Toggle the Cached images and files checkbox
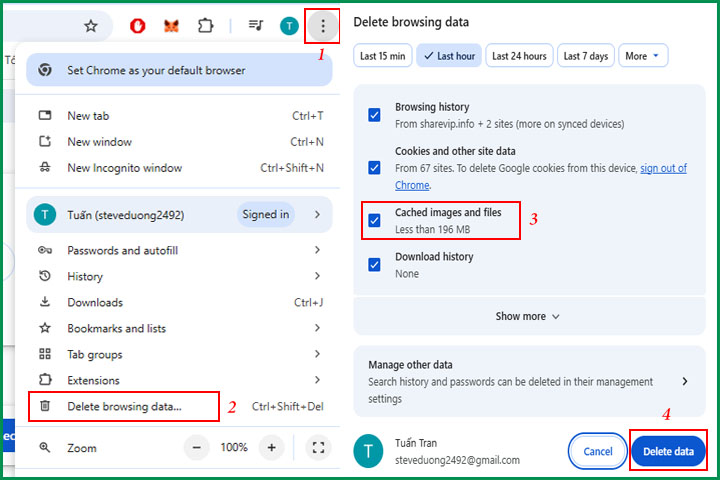Screen dimensions: 720x480 click(374, 220)
